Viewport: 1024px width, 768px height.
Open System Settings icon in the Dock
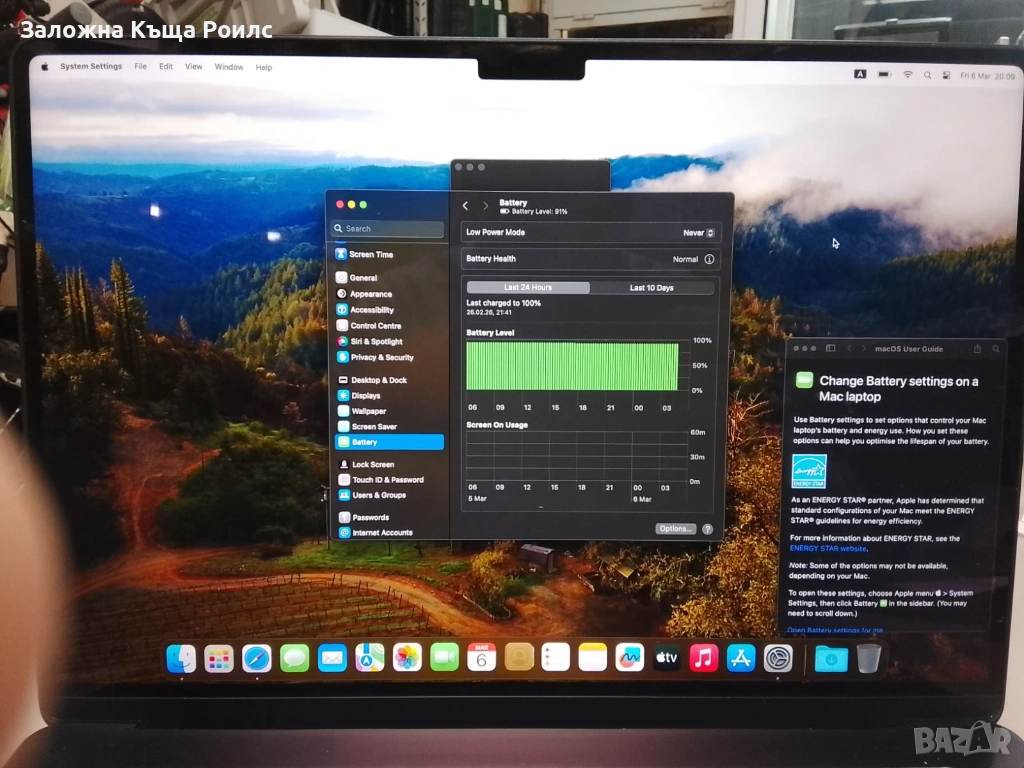pos(778,658)
